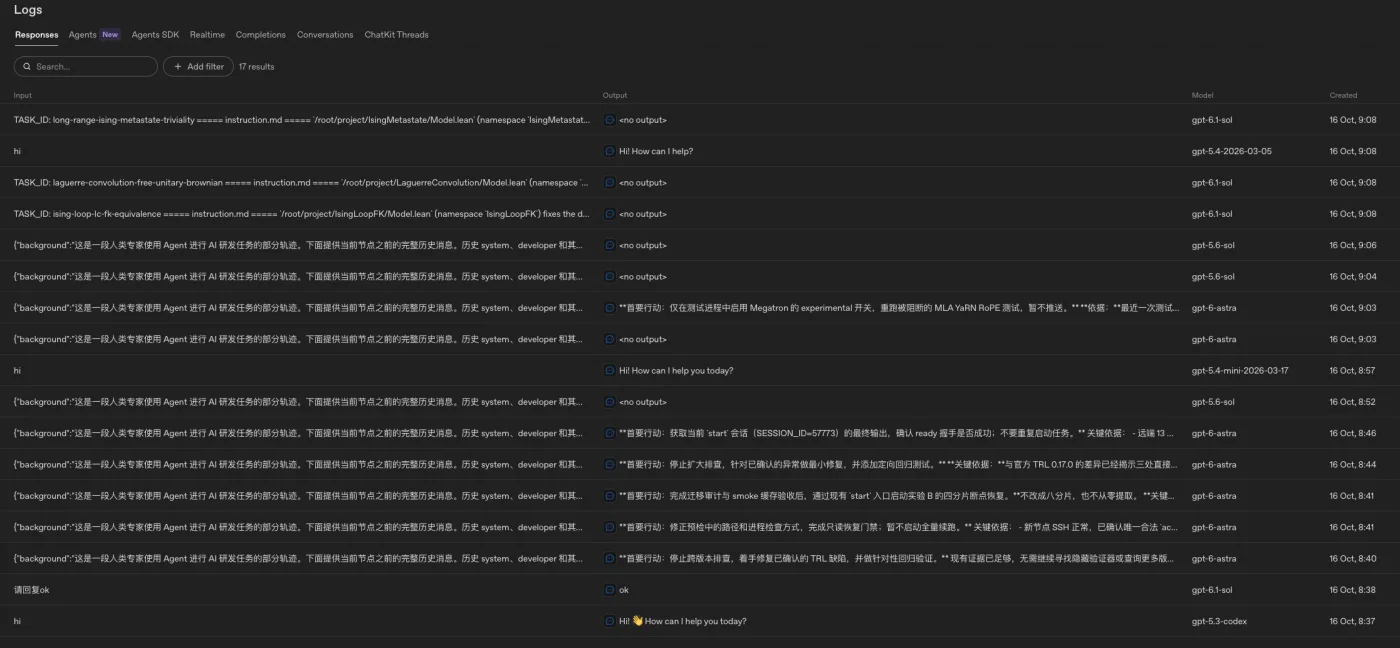Click output icon in the 9:04 row
This screenshot has height=648, width=1400.
tap(610, 277)
